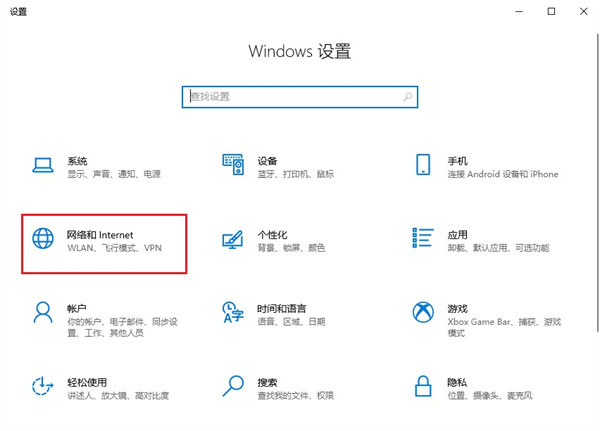Minimize the 设置 window
The width and height of the screenshot is (600, 431).
pyautogui.click(x=519, y=11)
